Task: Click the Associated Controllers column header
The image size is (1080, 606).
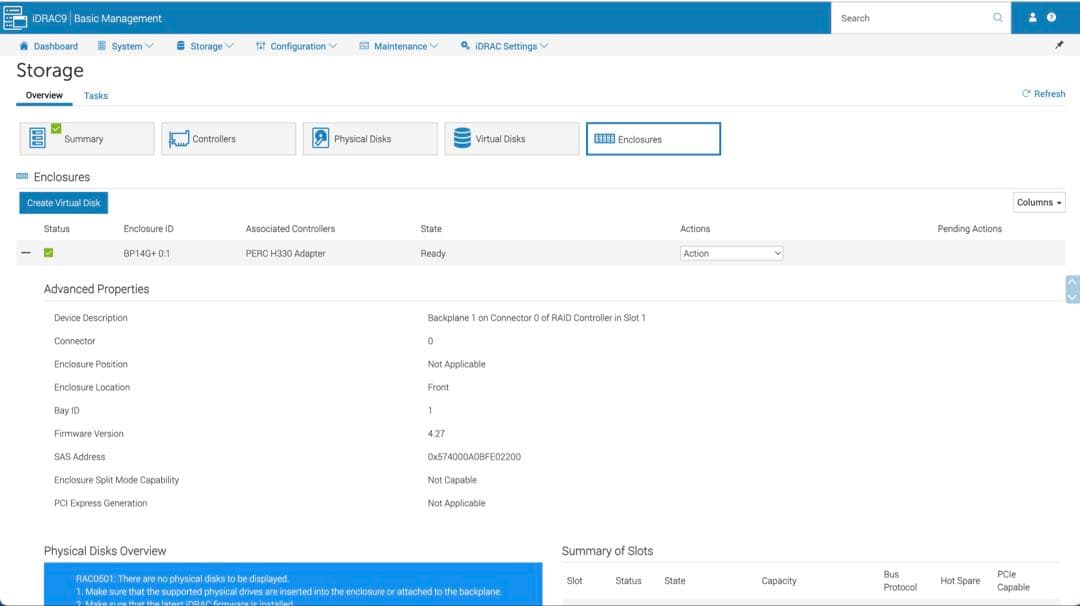Action: [x=290, y=229]
